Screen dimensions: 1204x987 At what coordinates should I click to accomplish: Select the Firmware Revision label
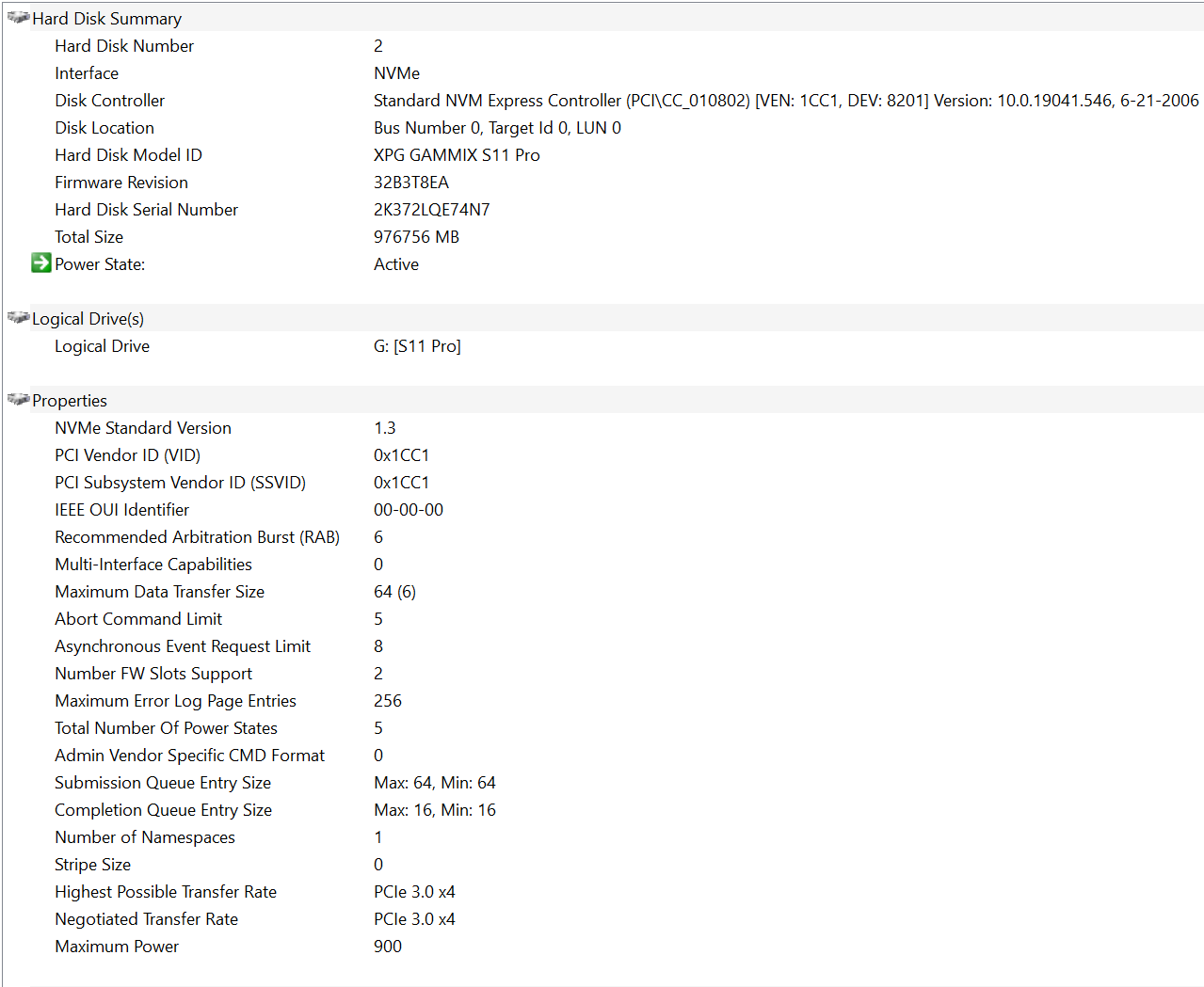[121, 183]
